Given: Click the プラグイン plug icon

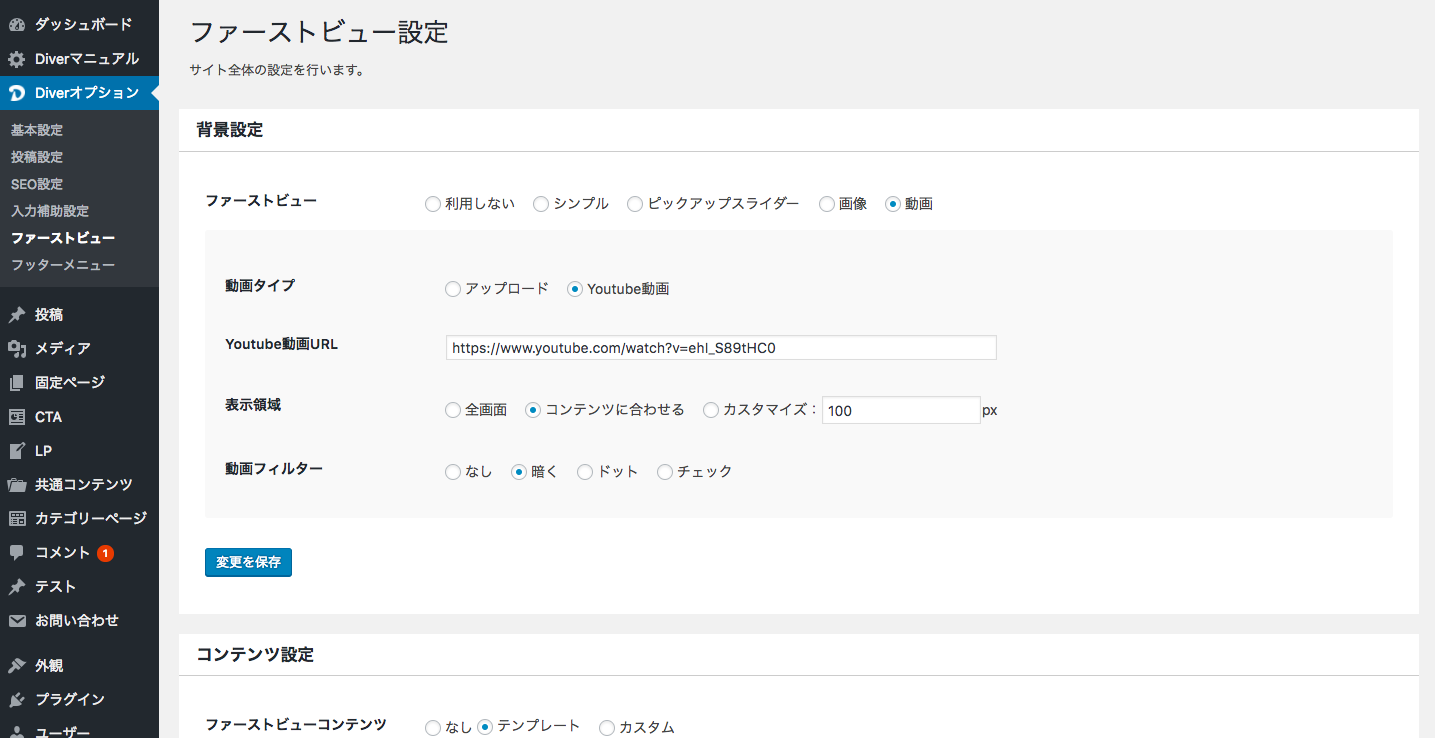Looking at the screenshot, I should (x=17, y=700).
